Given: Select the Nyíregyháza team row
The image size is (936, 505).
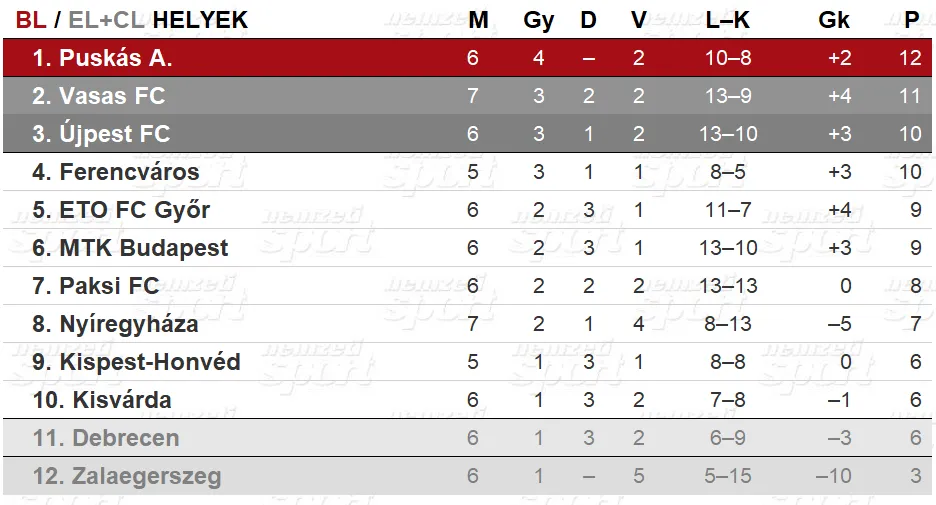Looking at the screenshot, I should [467, 324].
